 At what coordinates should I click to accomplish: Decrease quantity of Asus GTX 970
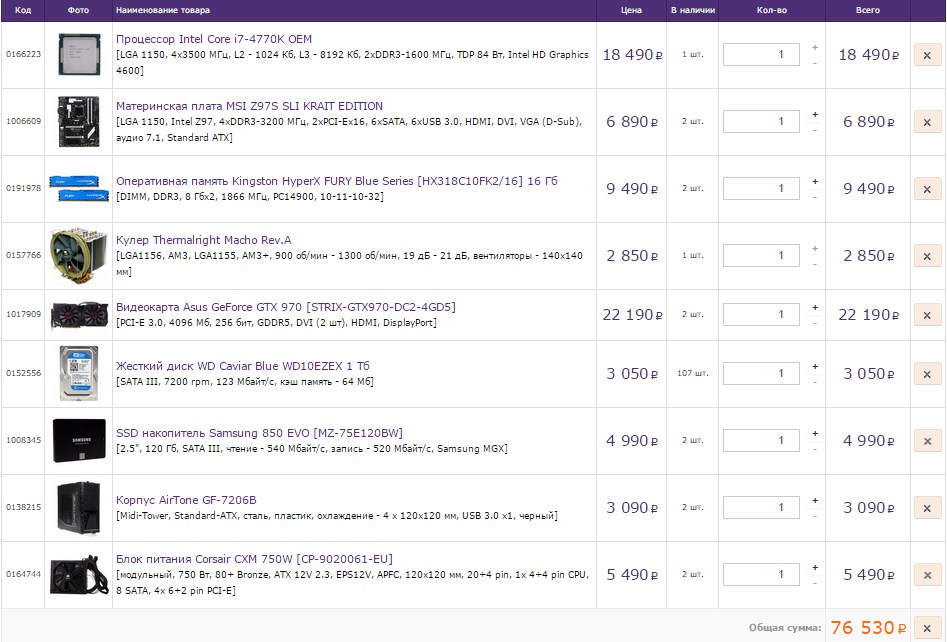click(815, 323)
